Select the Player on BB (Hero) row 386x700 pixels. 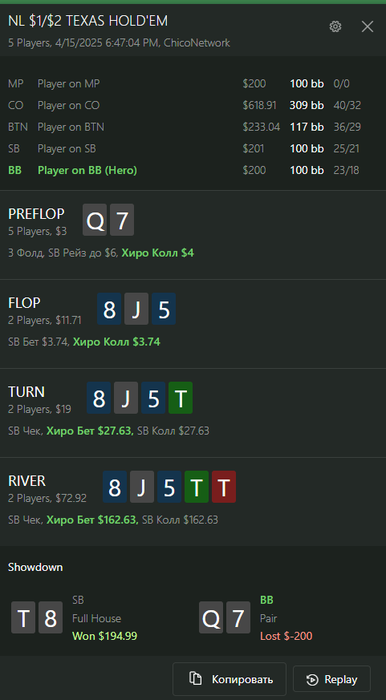tap(193, 170)
